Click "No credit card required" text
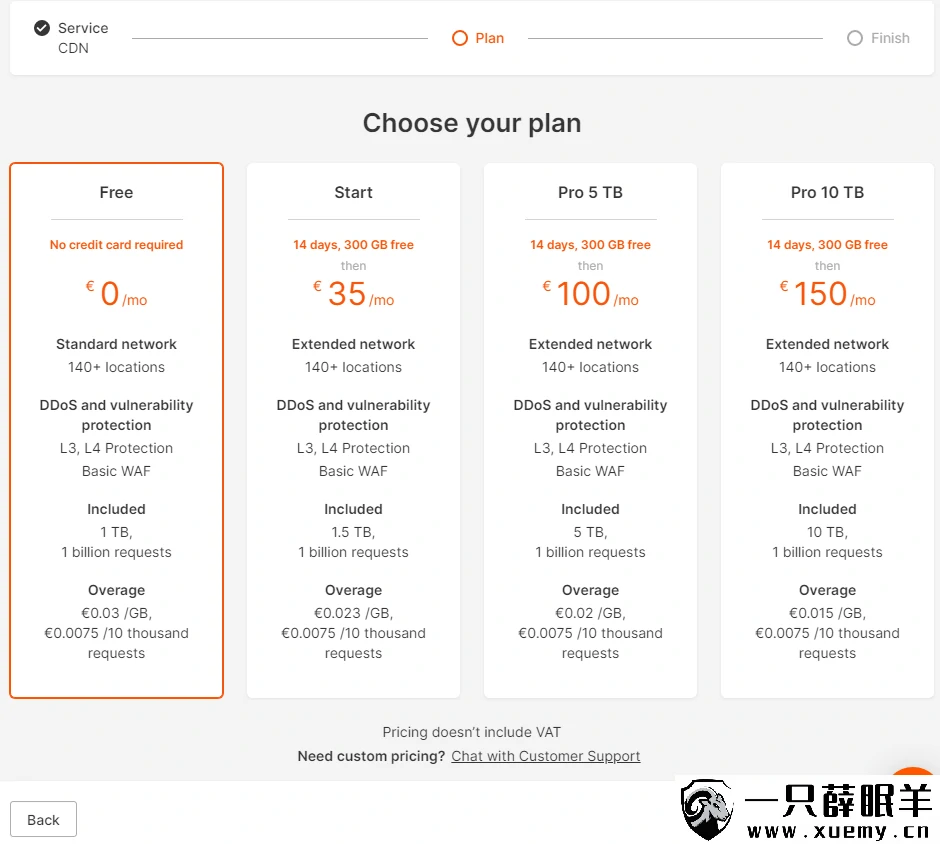 pyautogui.click(x=116, y=245)
